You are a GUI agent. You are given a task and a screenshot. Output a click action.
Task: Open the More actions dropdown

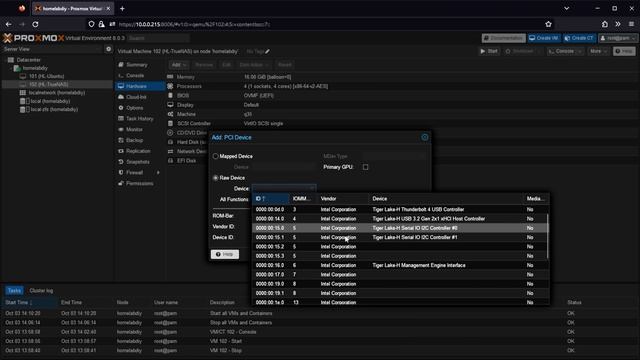598,51
